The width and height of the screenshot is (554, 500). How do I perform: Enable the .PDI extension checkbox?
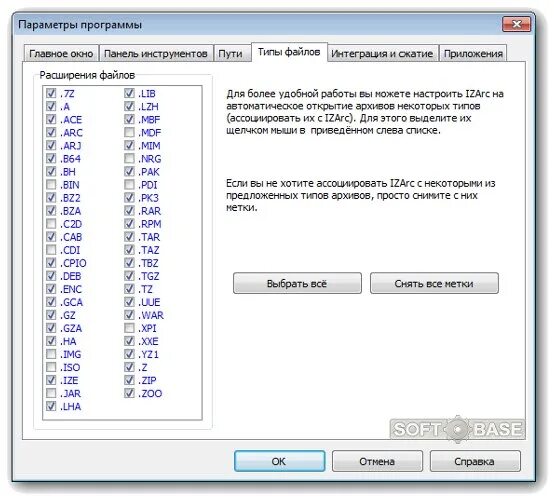coord(129,184)
